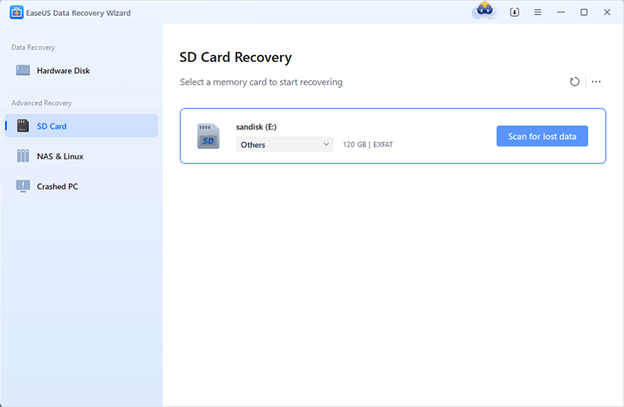
Task: Click the 120 GB | EXFAT label
Action: click(x=368, y=144)
